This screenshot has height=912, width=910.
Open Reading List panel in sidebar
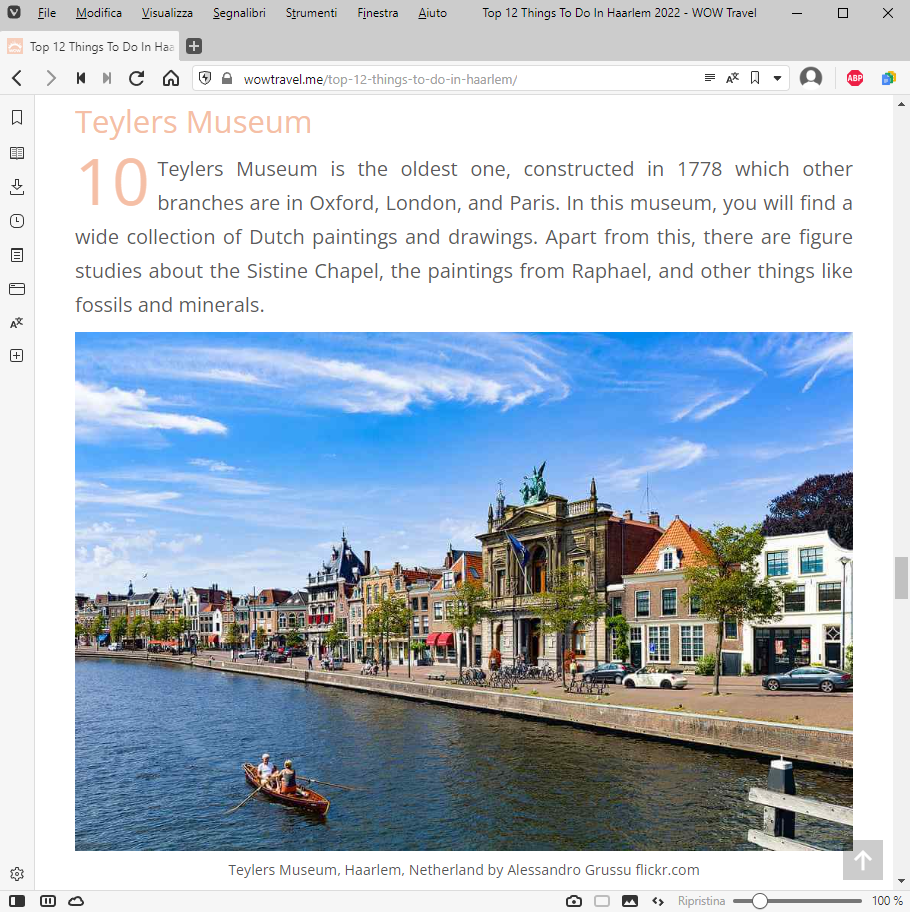pos(17,153)
